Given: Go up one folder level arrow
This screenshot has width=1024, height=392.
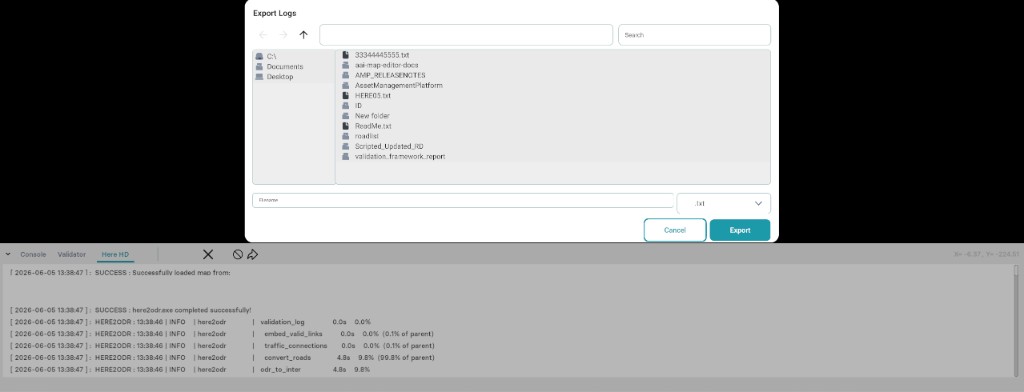Looking at the screenshot, I should click(x=303, y=35).
